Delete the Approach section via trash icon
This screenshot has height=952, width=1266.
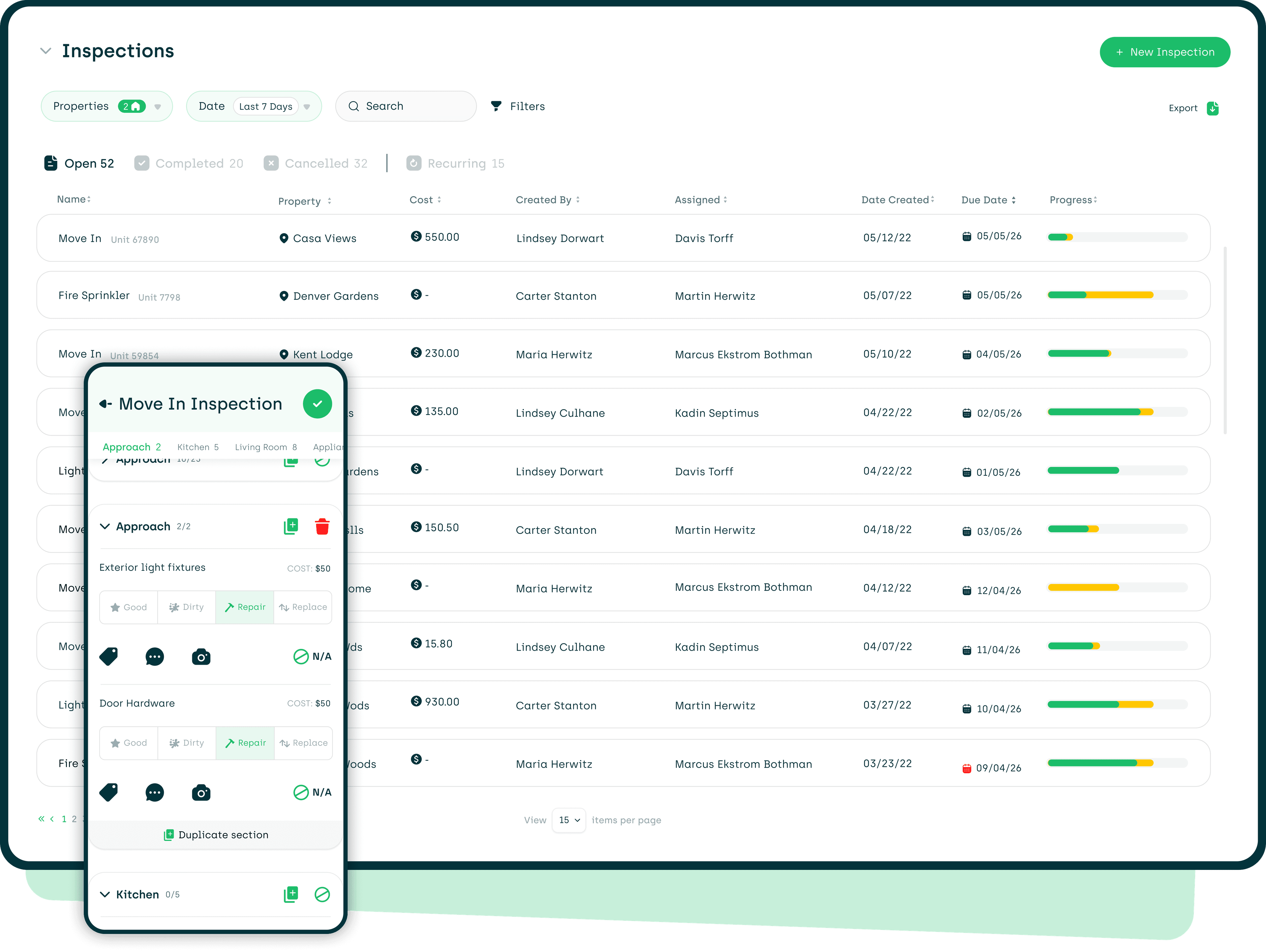pyautogui.click(x=322, y=526)
